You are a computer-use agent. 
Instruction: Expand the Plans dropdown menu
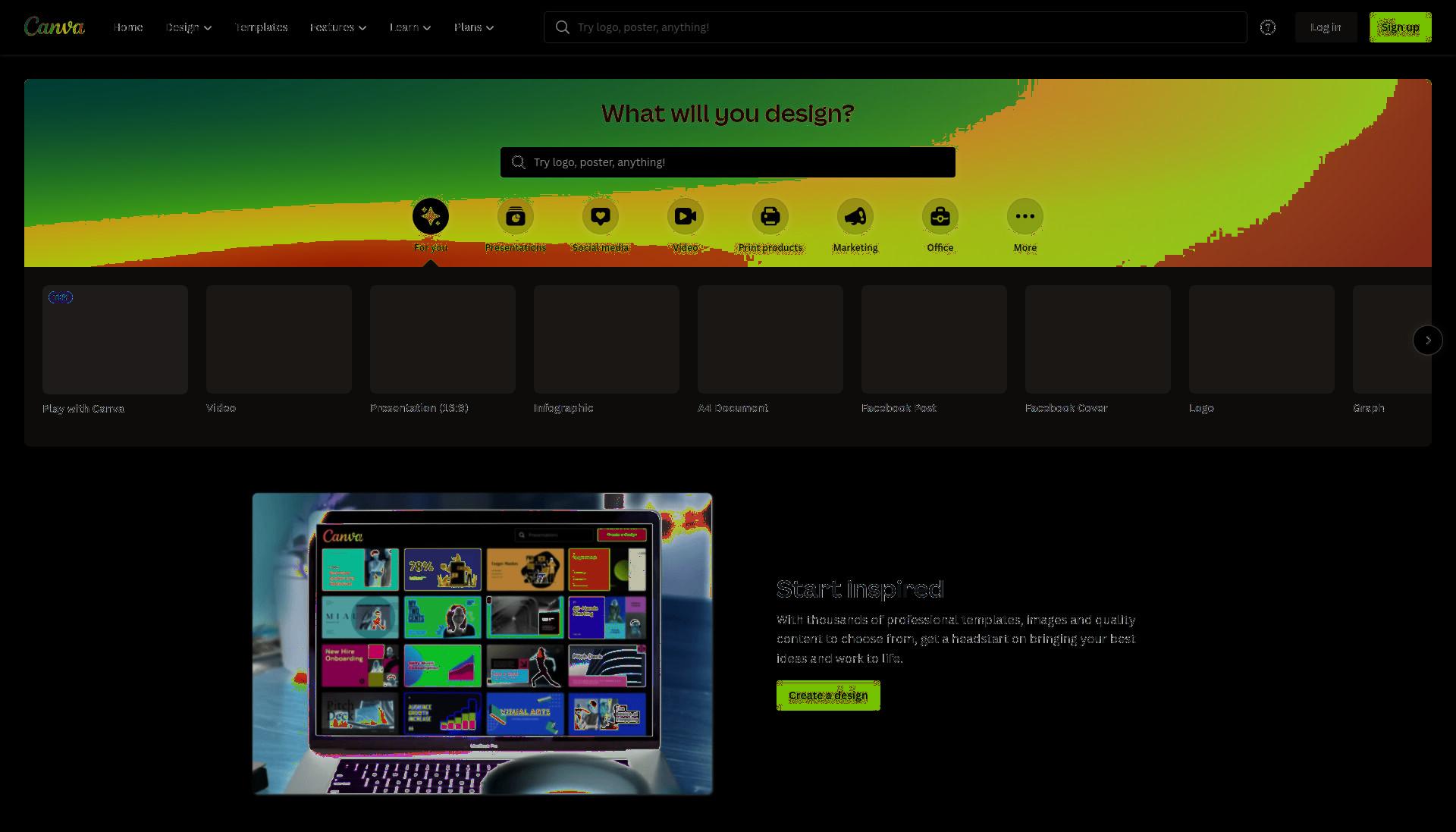pyautogui.click(x=474, y=27)
